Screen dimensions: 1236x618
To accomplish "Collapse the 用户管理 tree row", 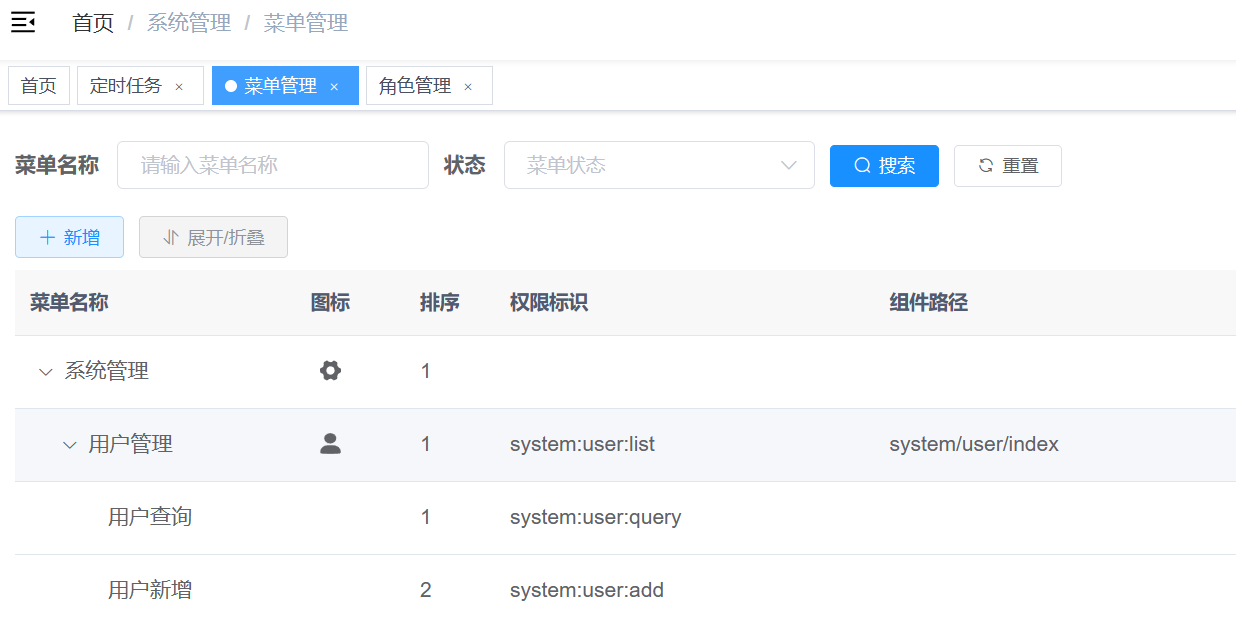I will pyautogui.click(x=69, y=445).
